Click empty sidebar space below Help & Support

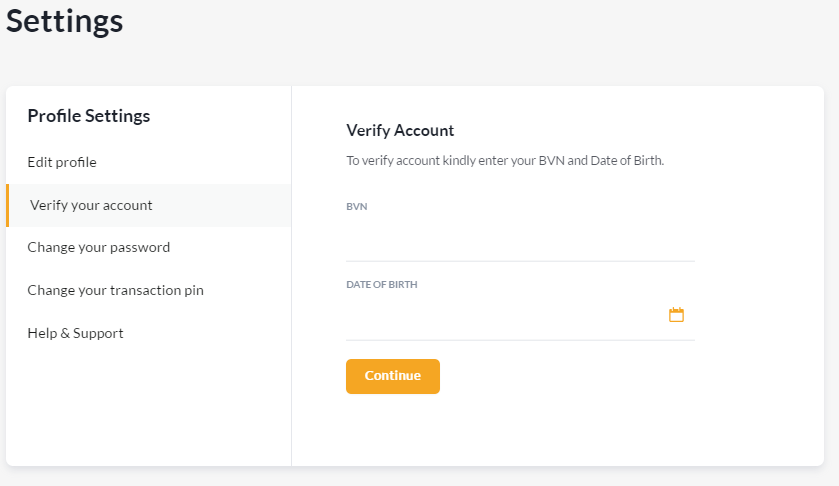pyautogui.click(x=148, y=410)
